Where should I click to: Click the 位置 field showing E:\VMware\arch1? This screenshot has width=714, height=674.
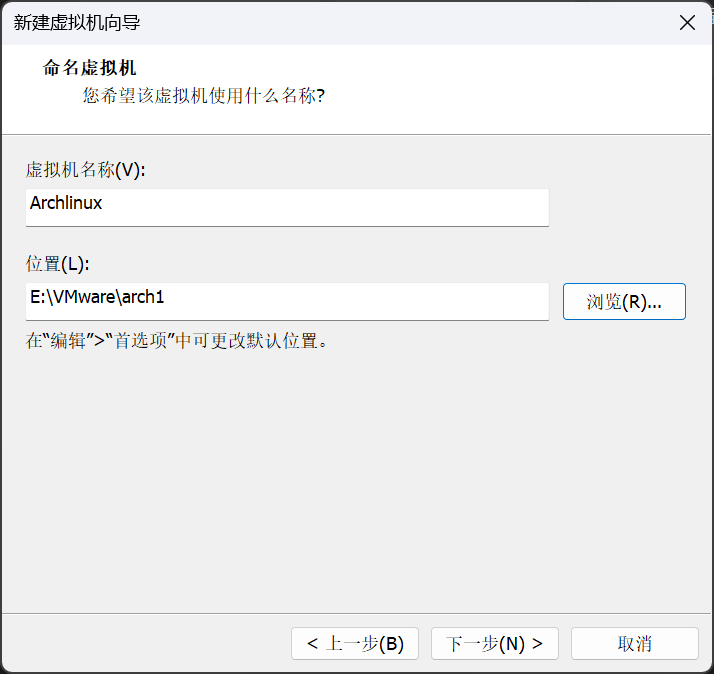coord(287,301)
